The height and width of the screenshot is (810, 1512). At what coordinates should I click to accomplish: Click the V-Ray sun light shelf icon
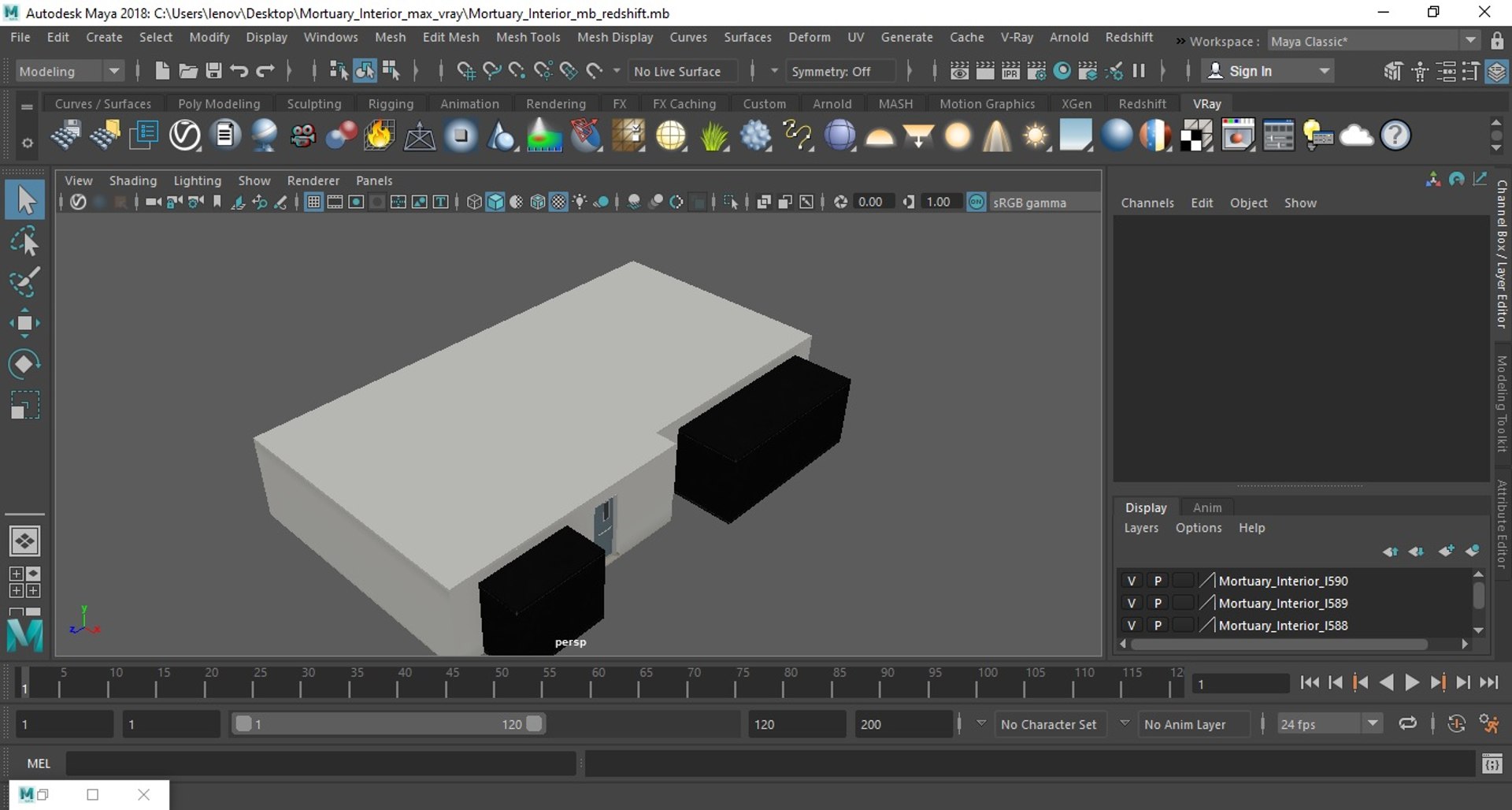point(1036,136)
